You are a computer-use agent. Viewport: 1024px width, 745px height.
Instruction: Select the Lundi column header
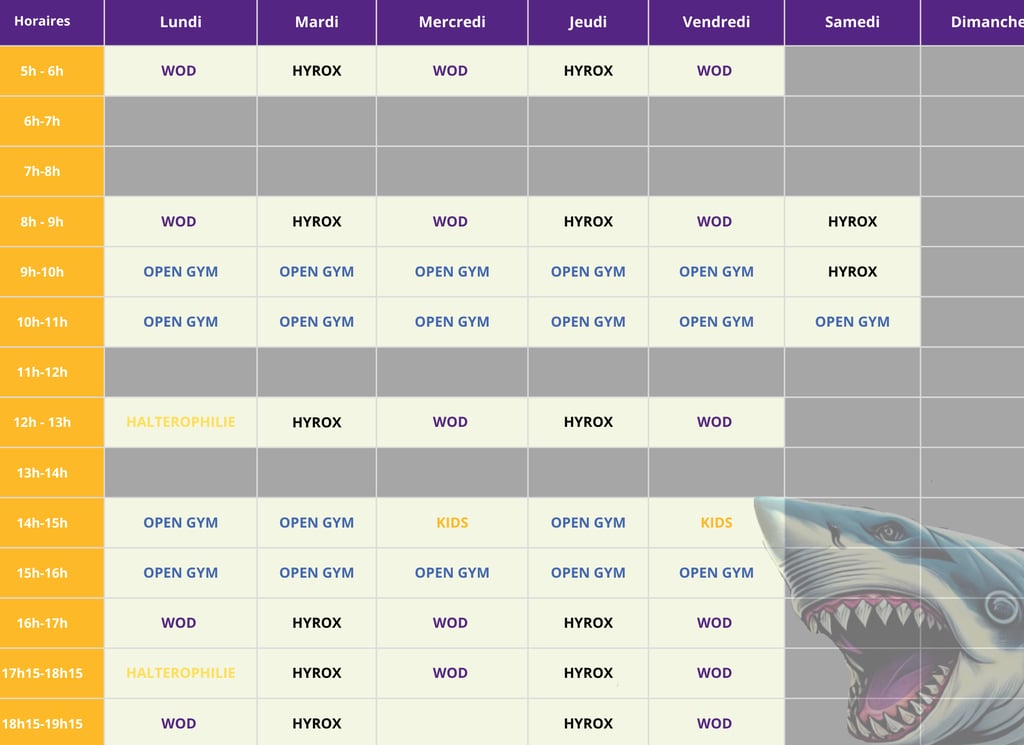click(x=180, y=22)
